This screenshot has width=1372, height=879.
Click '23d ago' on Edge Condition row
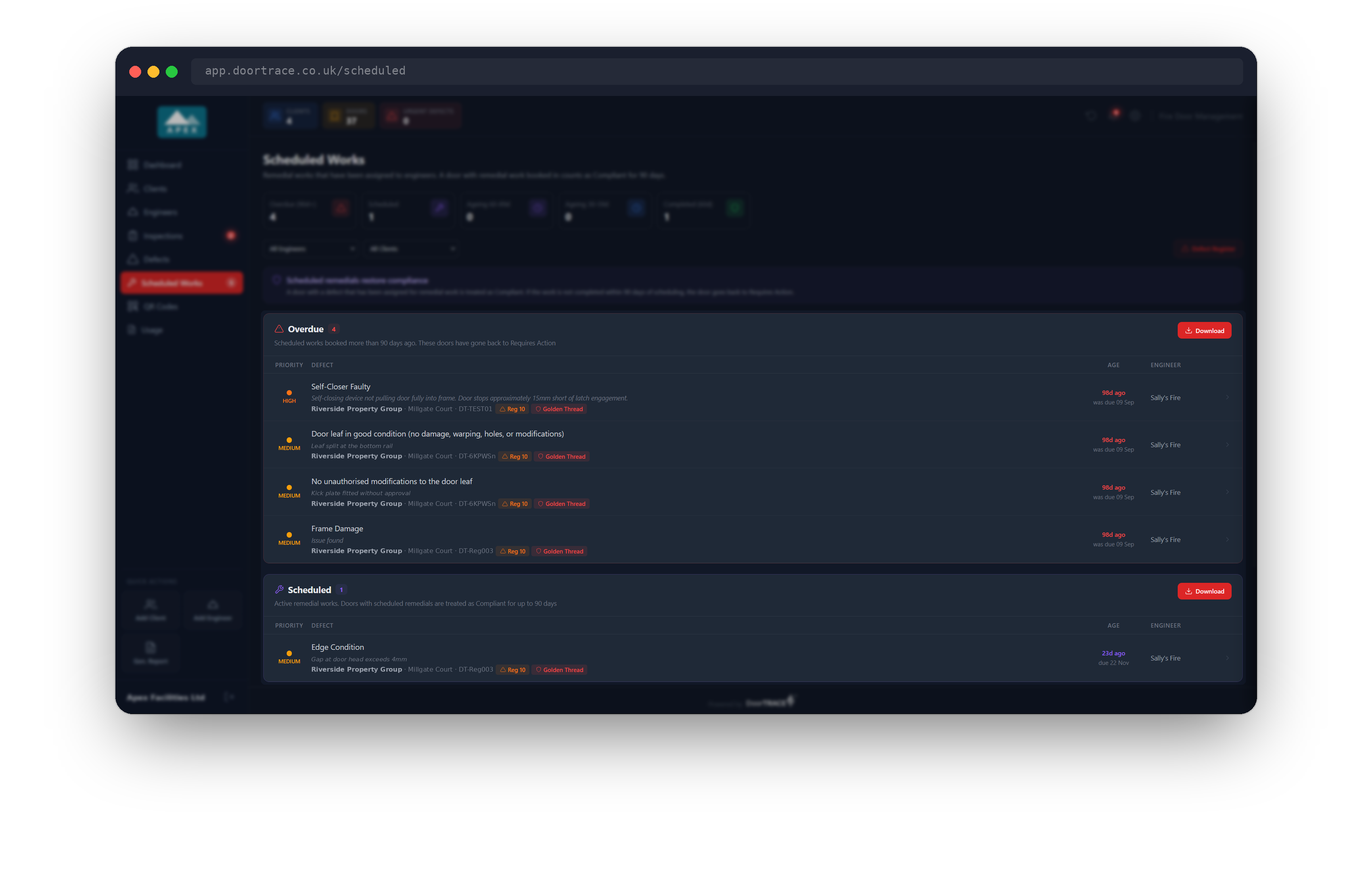(x=1113, y=653)
